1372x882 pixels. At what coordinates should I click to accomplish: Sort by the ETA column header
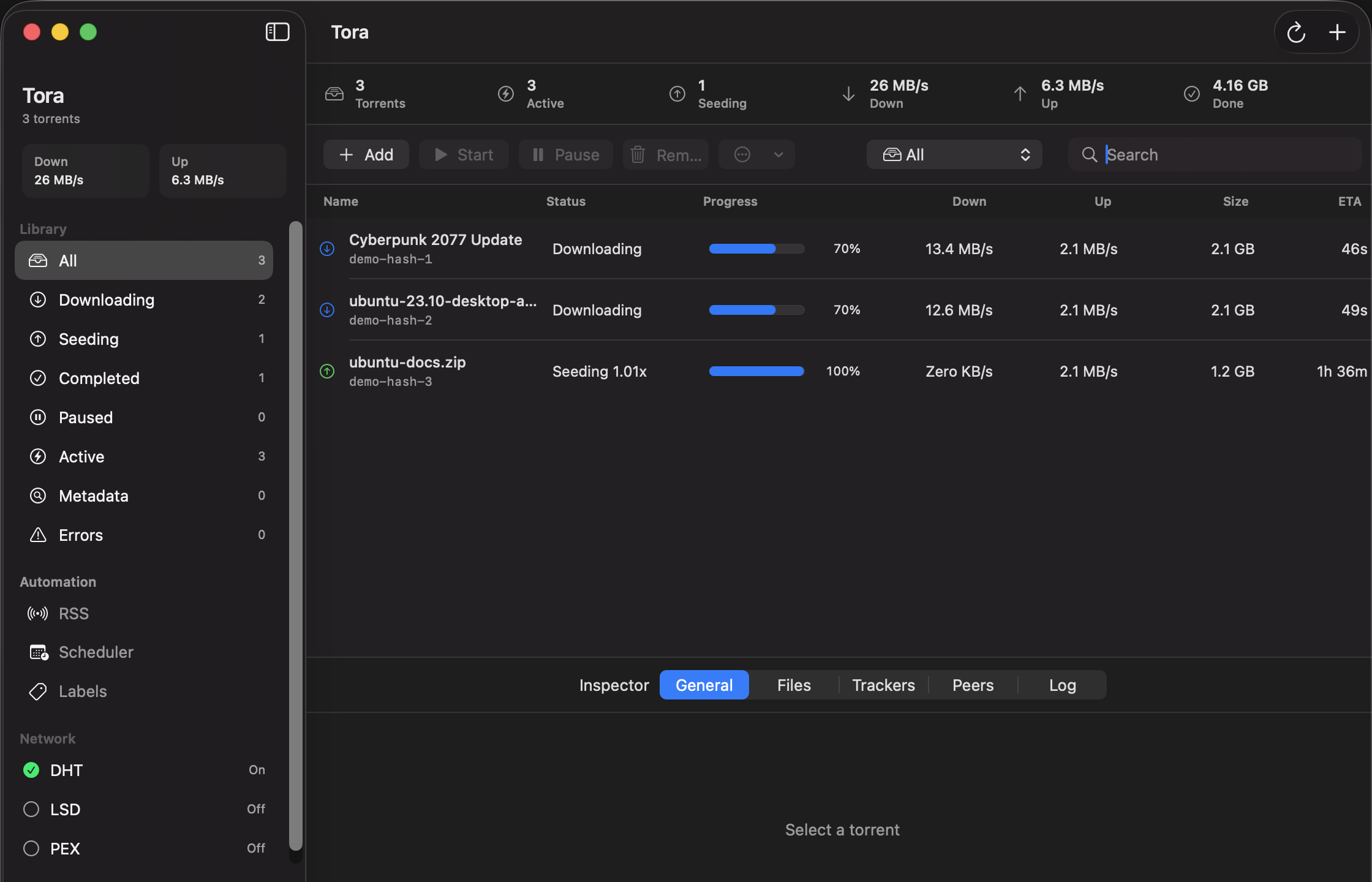pyautogui.click(x=1349, y=202)
